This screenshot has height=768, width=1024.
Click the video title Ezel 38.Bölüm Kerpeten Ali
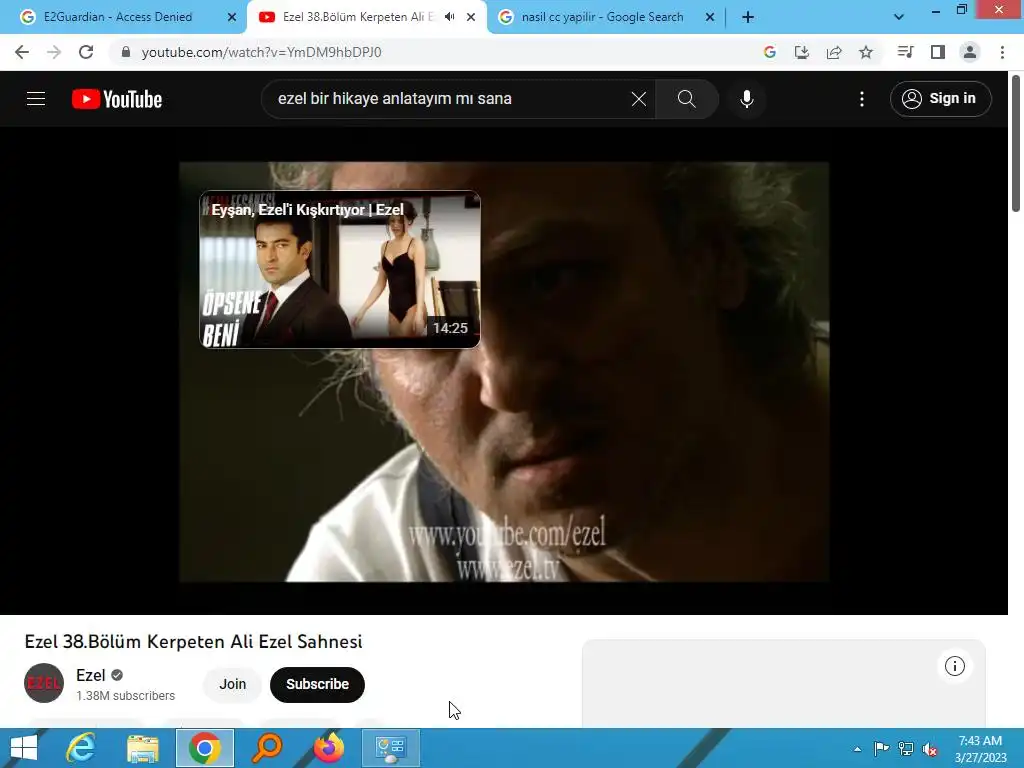pos(193,641)
